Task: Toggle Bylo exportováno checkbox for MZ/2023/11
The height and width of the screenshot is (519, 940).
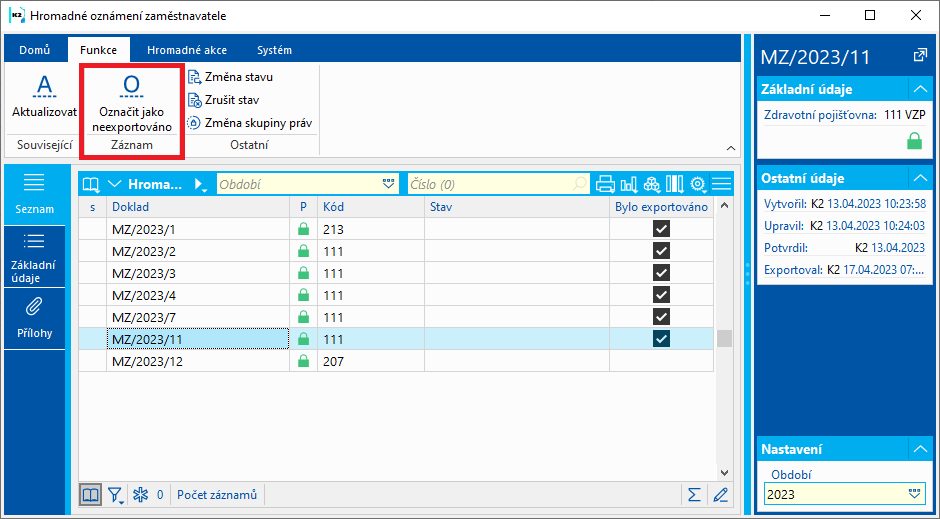Action: pos(661,339)
